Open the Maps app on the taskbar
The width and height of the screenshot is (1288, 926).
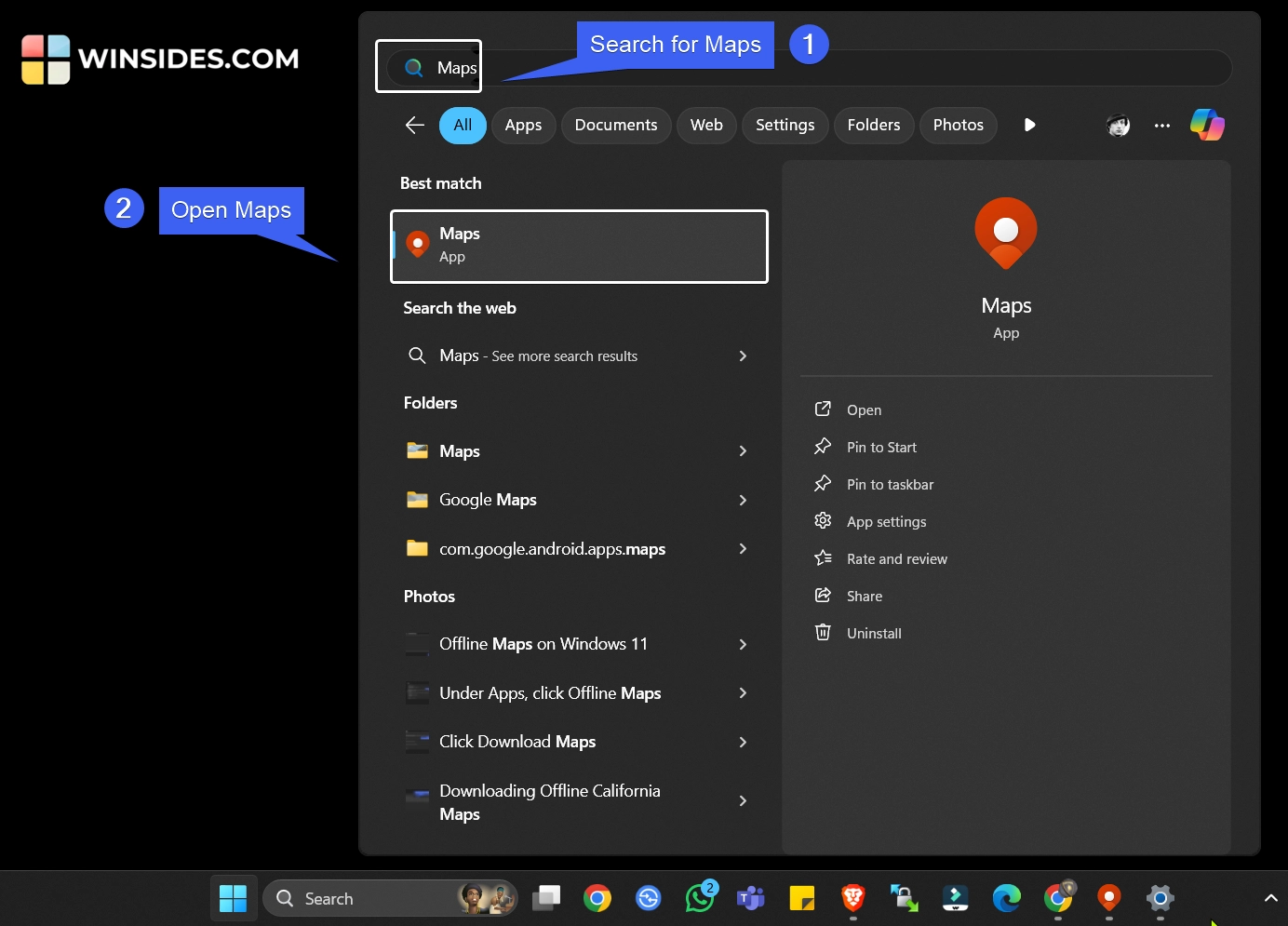(x=1108, y=897)
